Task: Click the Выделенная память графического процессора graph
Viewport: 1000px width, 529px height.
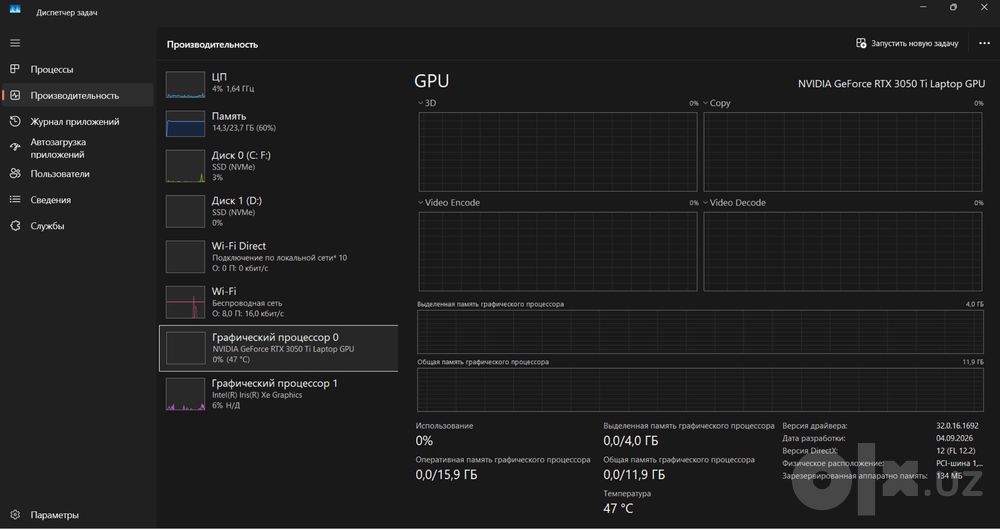Action: 700,332
